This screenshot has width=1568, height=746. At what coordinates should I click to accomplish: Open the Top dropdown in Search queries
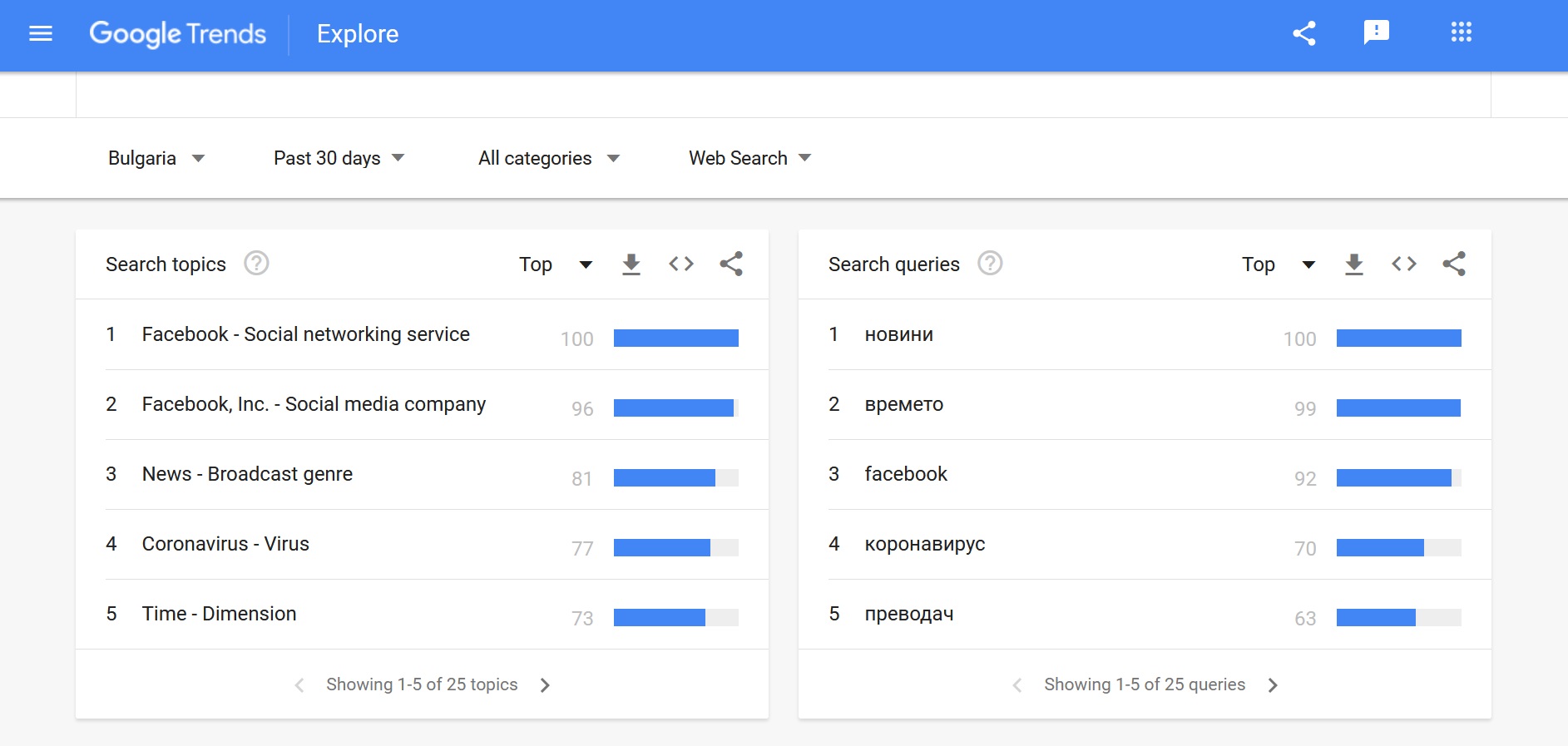1279,264
